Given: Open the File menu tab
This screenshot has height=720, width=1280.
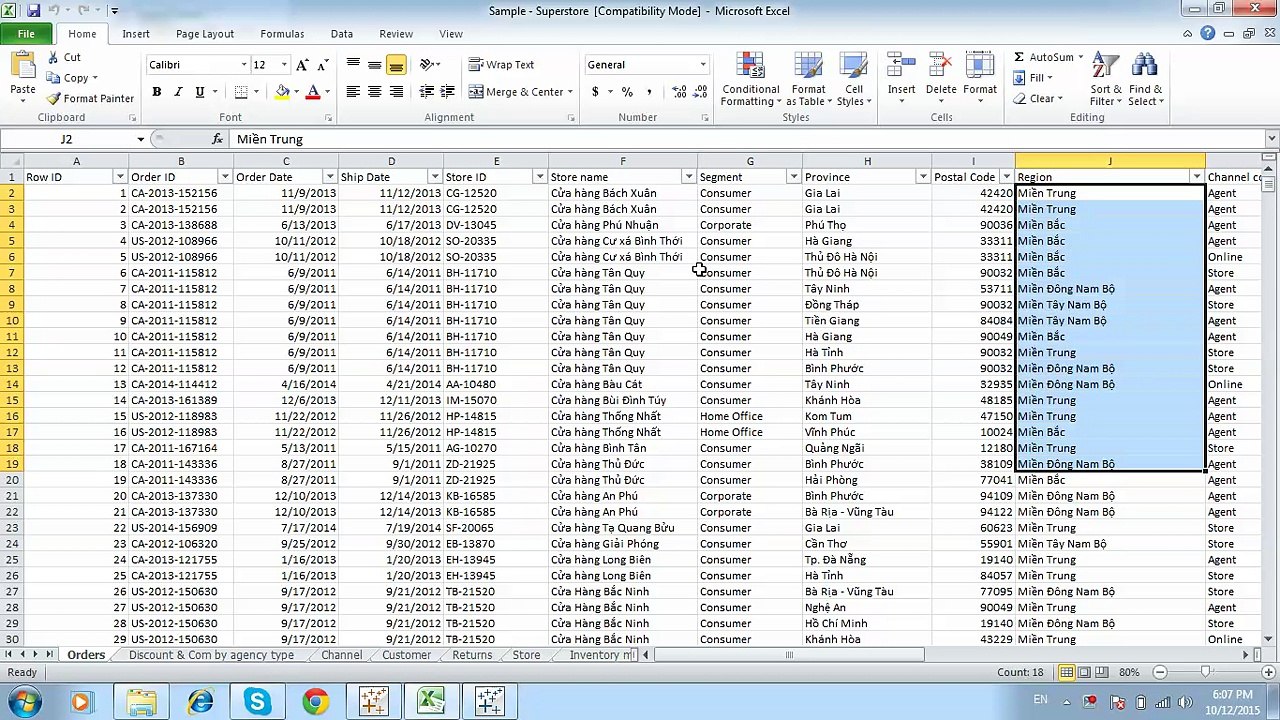Looking at the screenshot, I should [x=26, y=34].
